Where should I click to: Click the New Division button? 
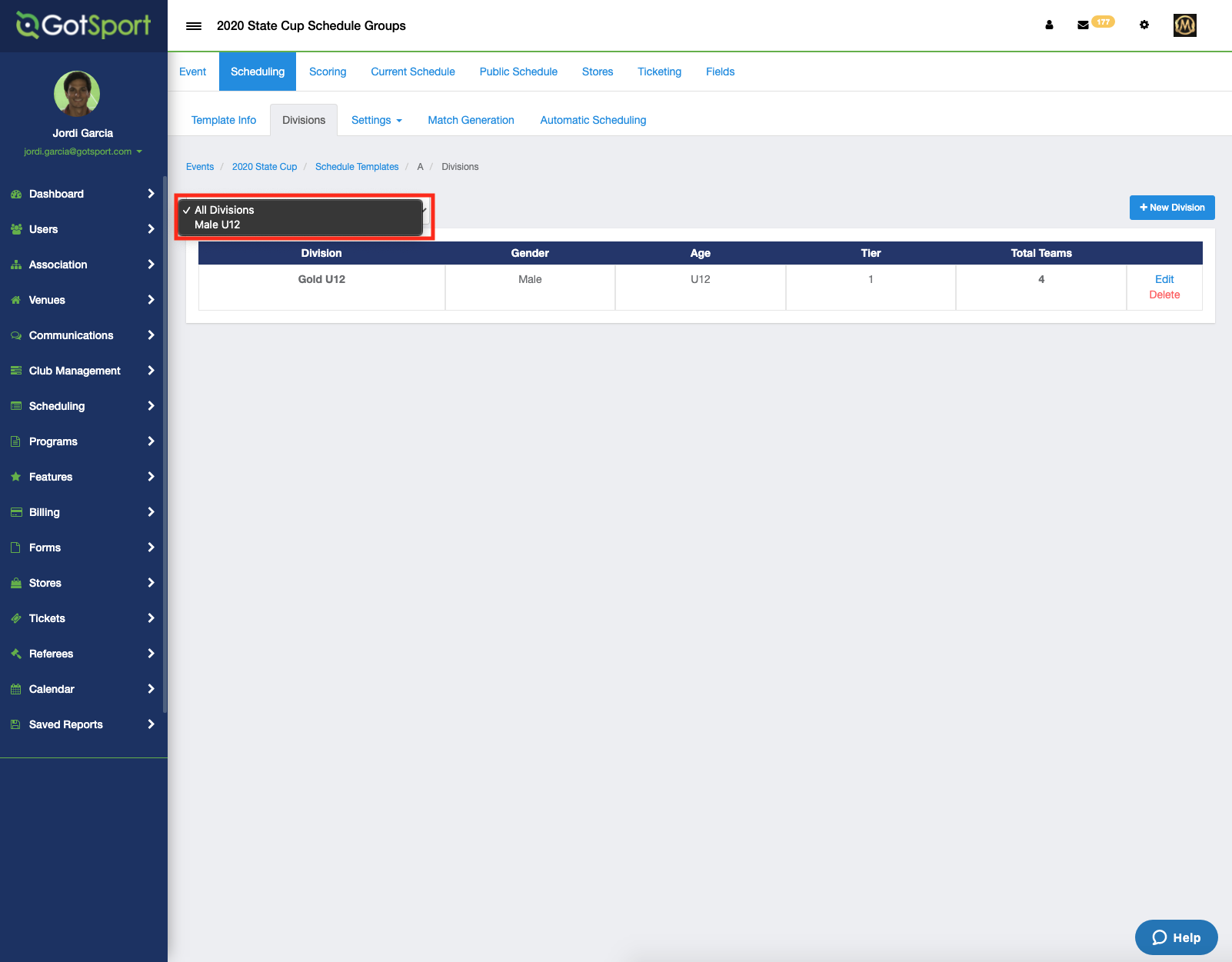1171,208
